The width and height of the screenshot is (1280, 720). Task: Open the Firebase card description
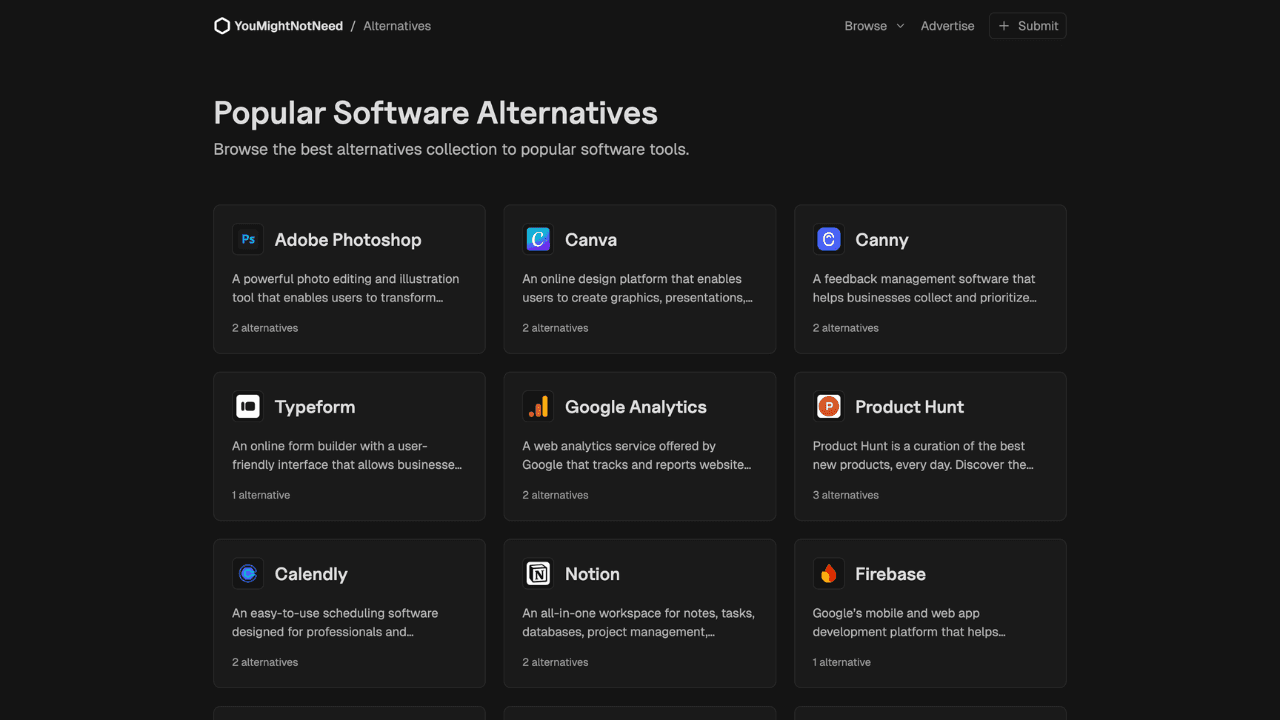tap(909, 622)
